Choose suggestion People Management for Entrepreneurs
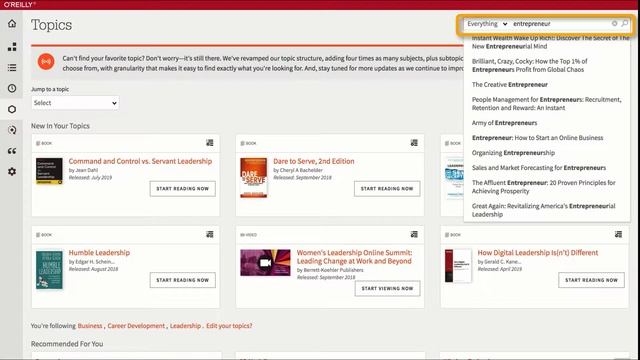Viewport: 640px width, 360px height. (x=546, y=104)
